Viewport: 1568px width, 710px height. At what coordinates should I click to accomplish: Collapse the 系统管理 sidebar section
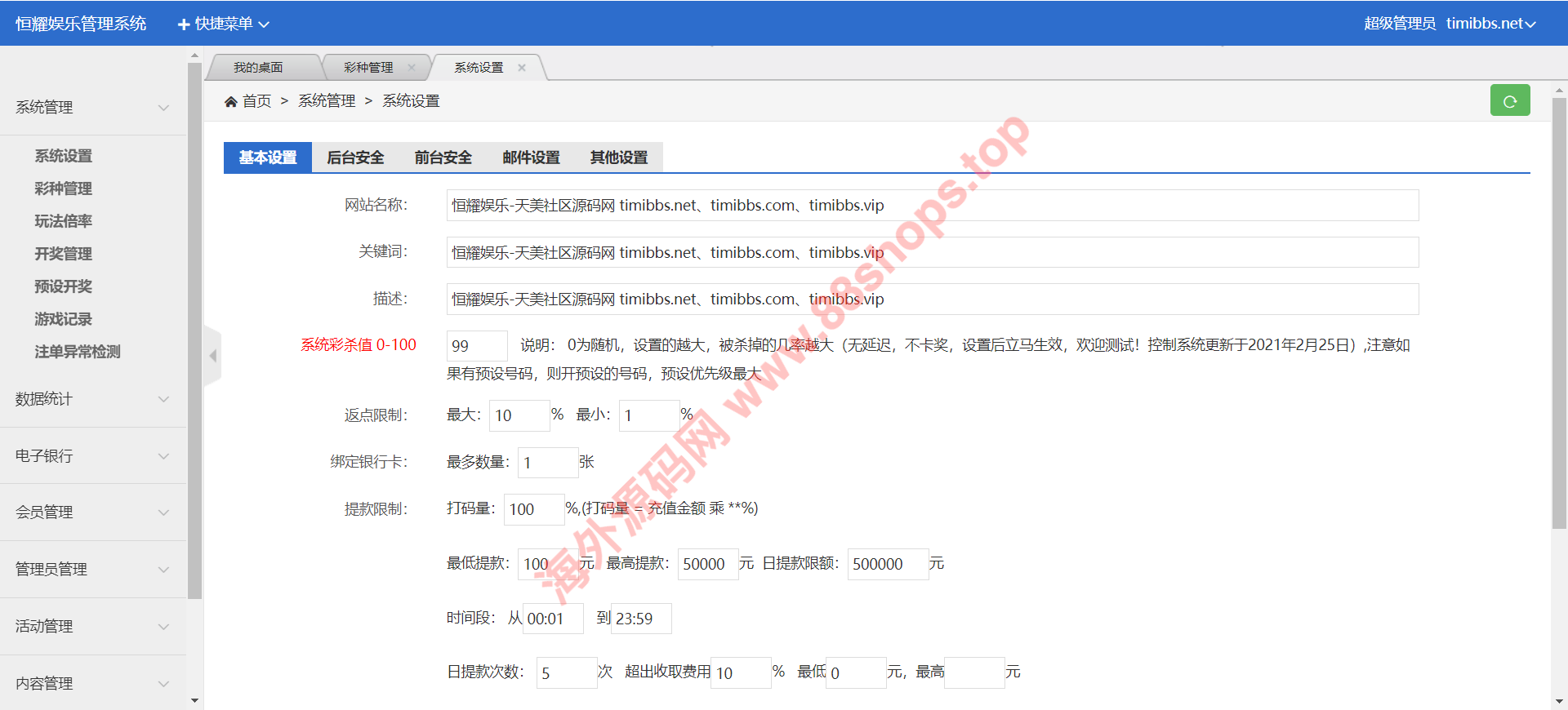click(x=92, y=108)
